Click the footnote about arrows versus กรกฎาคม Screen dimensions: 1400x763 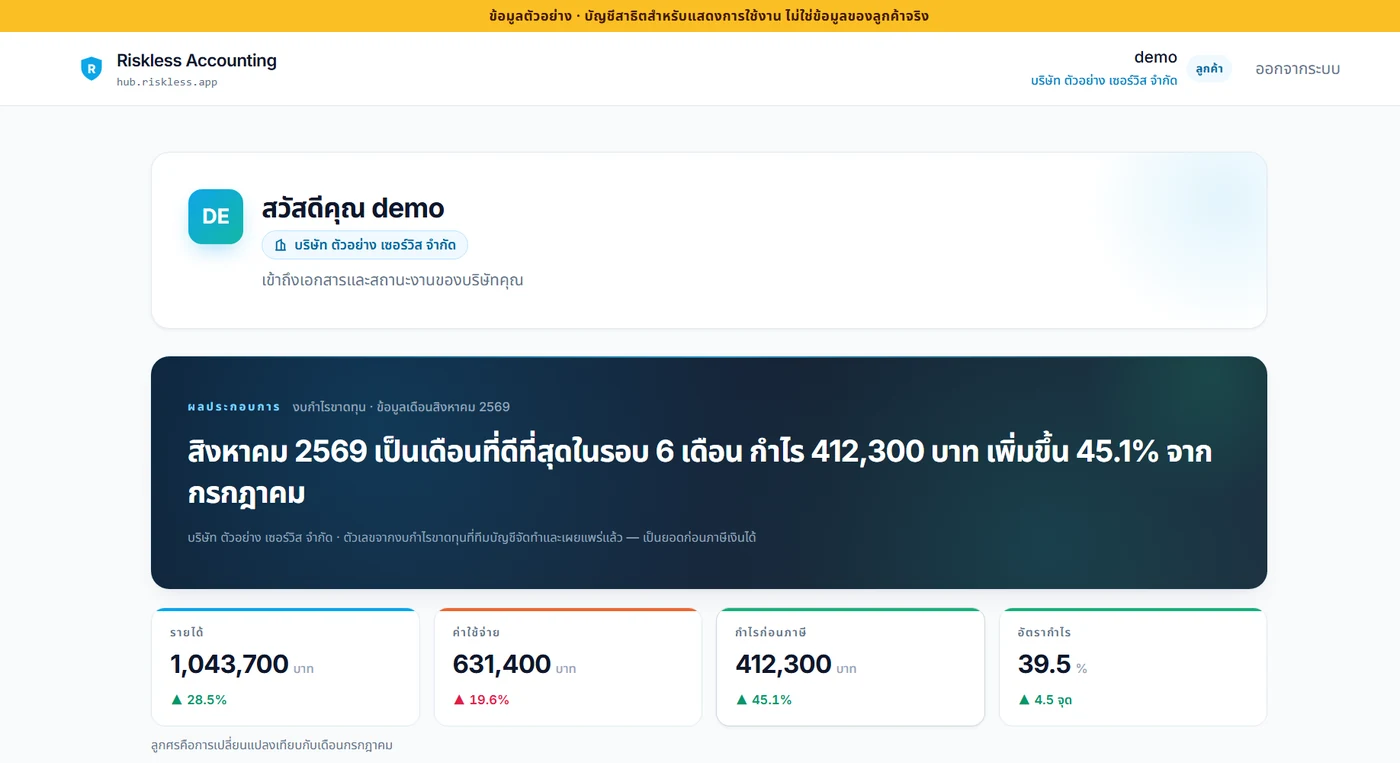tap(272, 745)
